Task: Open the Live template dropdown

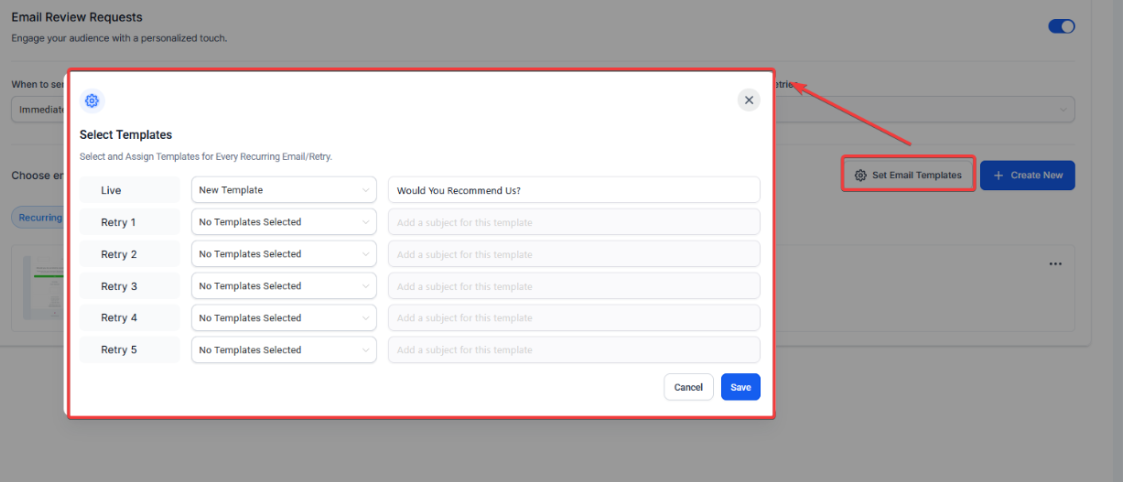Action: (x=283, y=190)
